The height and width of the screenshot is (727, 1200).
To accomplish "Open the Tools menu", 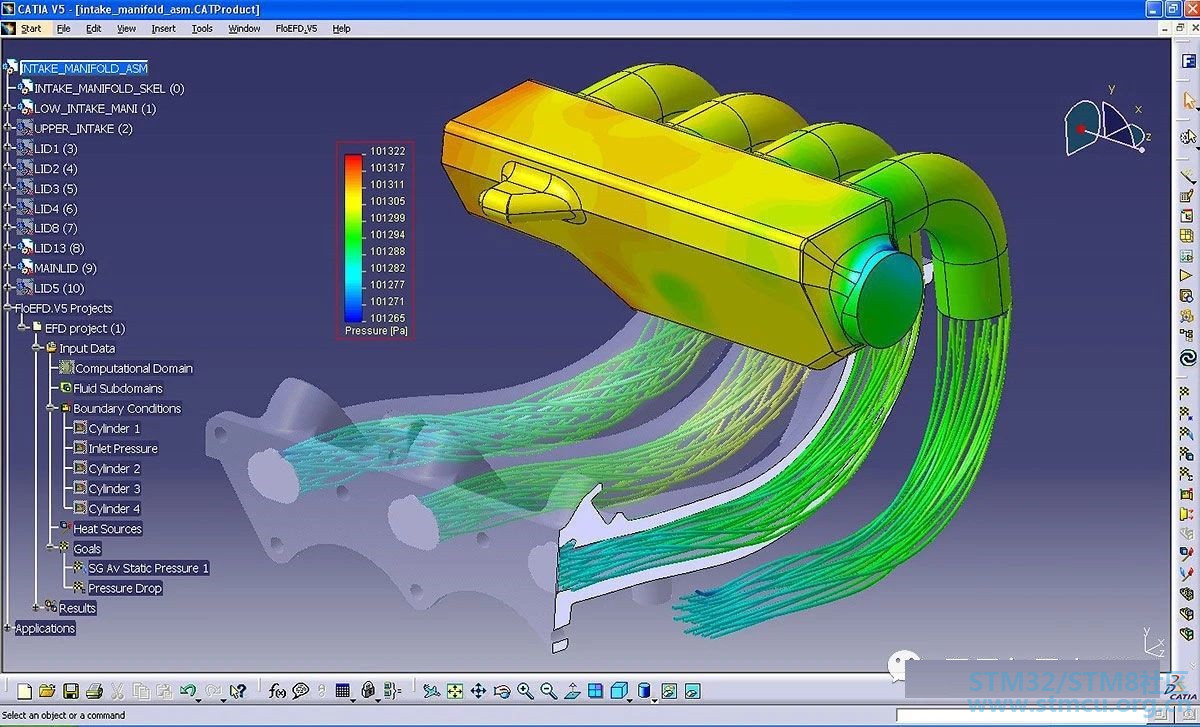I will [202, 29].
